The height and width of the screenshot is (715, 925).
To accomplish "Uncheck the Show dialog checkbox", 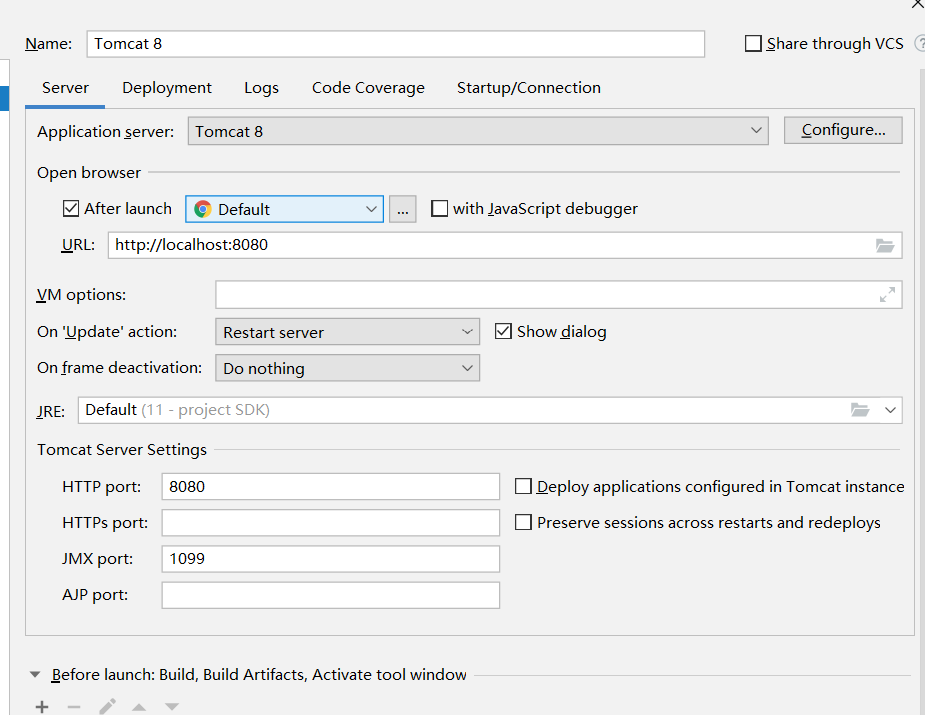I will (503, 332).
